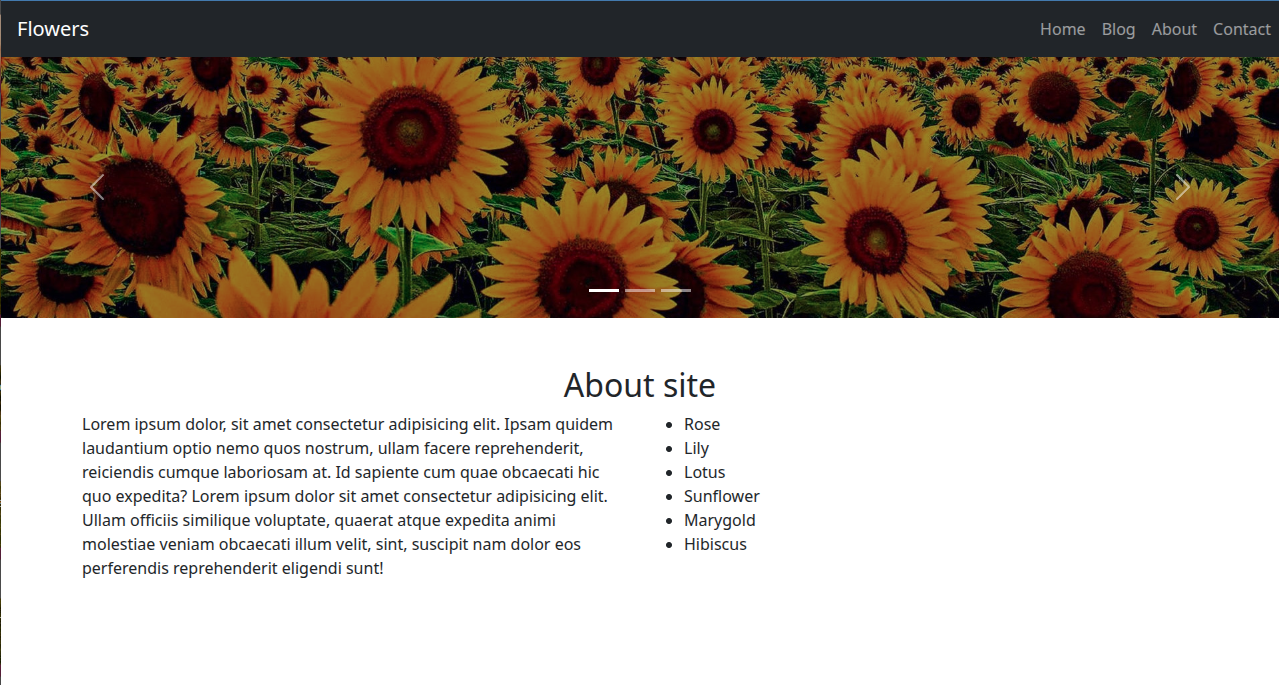
Task: Switch to the second carousel slide indicator
Action: pyautogui.click(x=640, y=290)
